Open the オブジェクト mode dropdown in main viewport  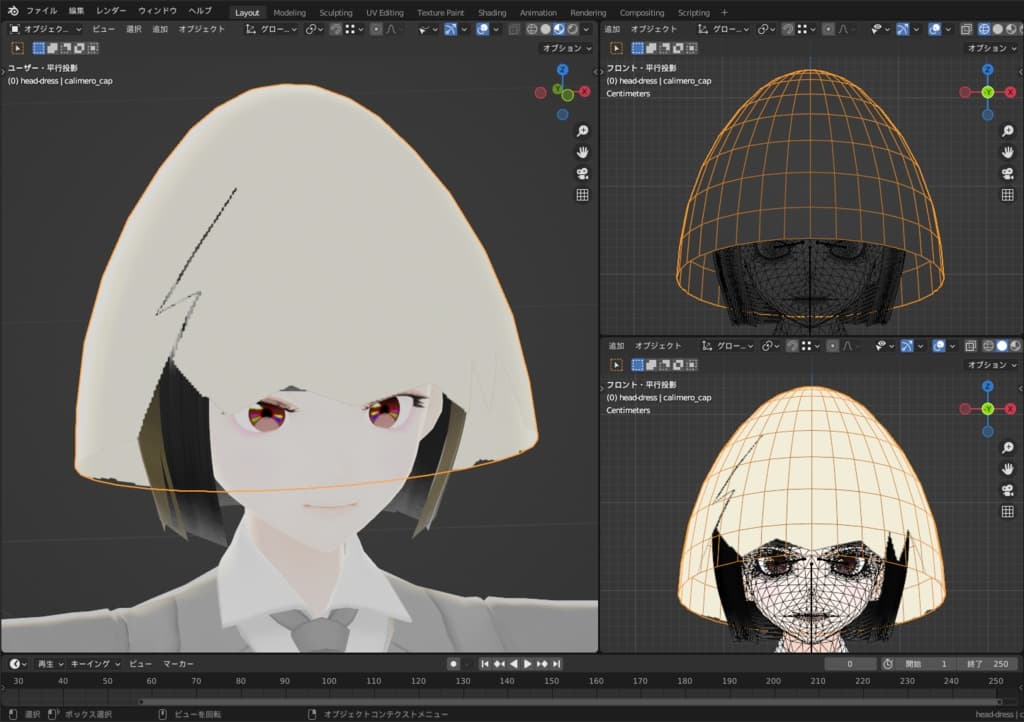(48, 30)
